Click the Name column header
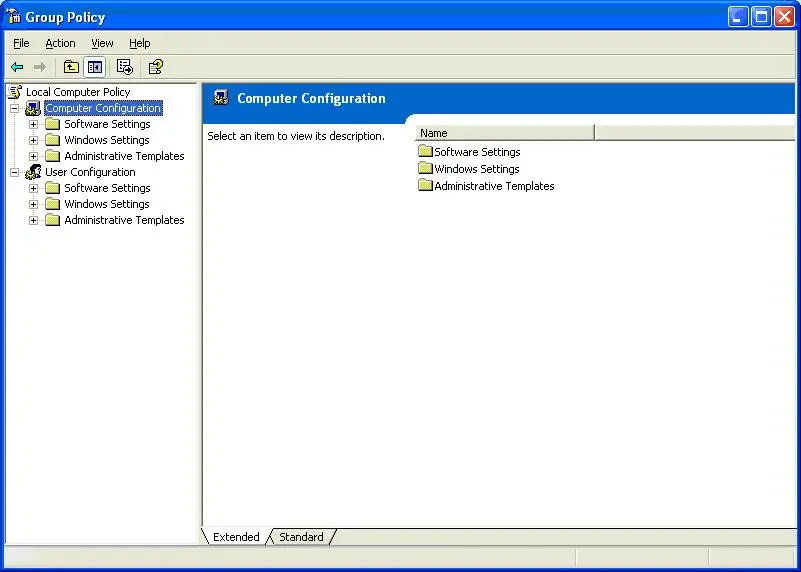 [504, 133]
